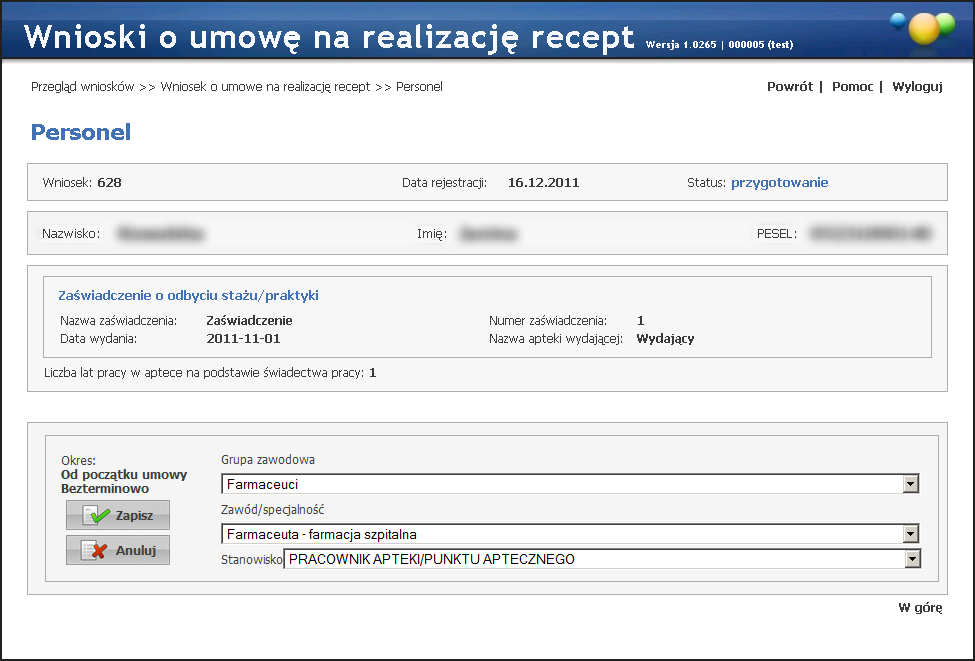
Task: Click the Wnioski o umowę header title
Action: tap(328, 37)
